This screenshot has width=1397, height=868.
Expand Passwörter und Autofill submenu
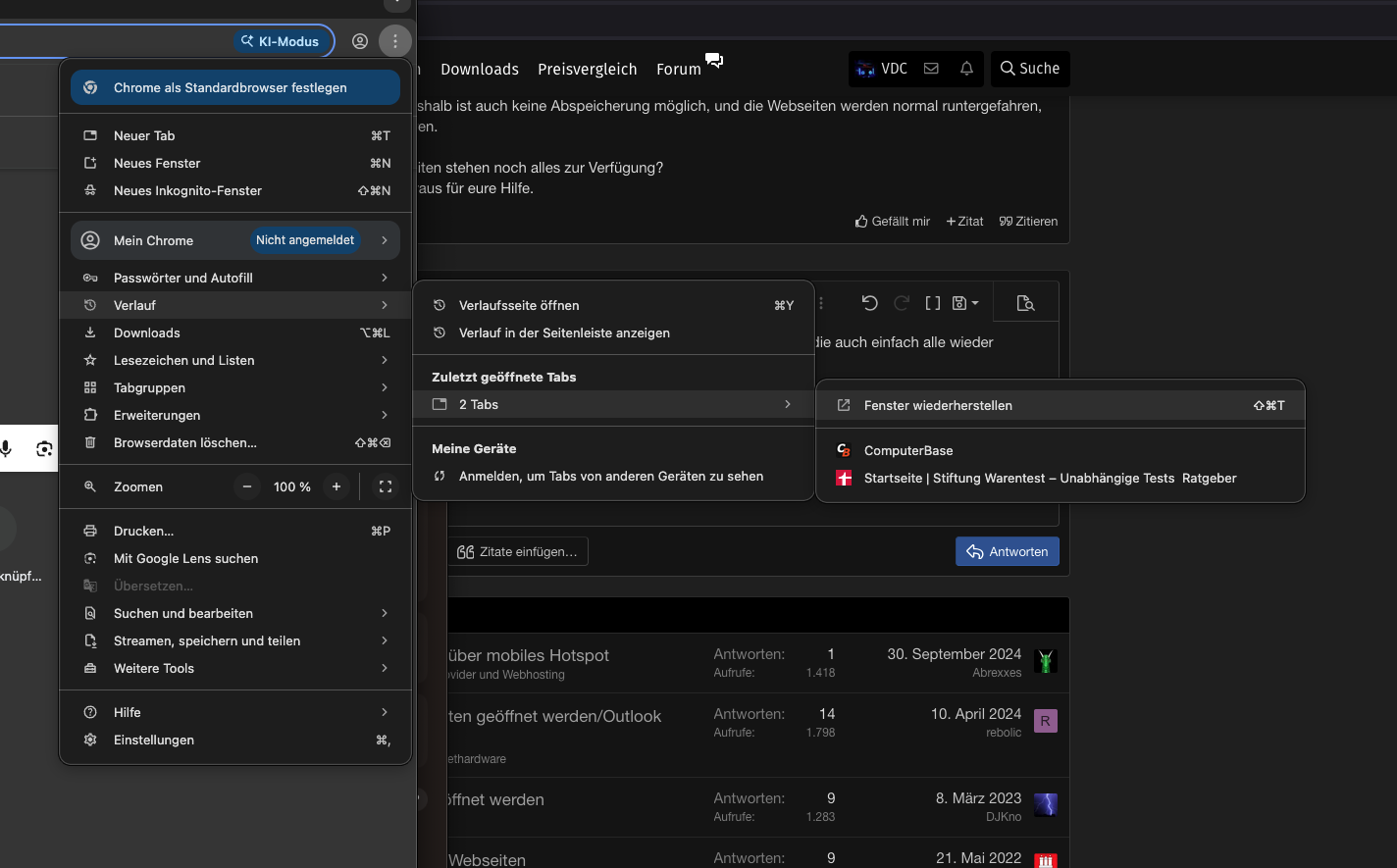coord(235,278)
